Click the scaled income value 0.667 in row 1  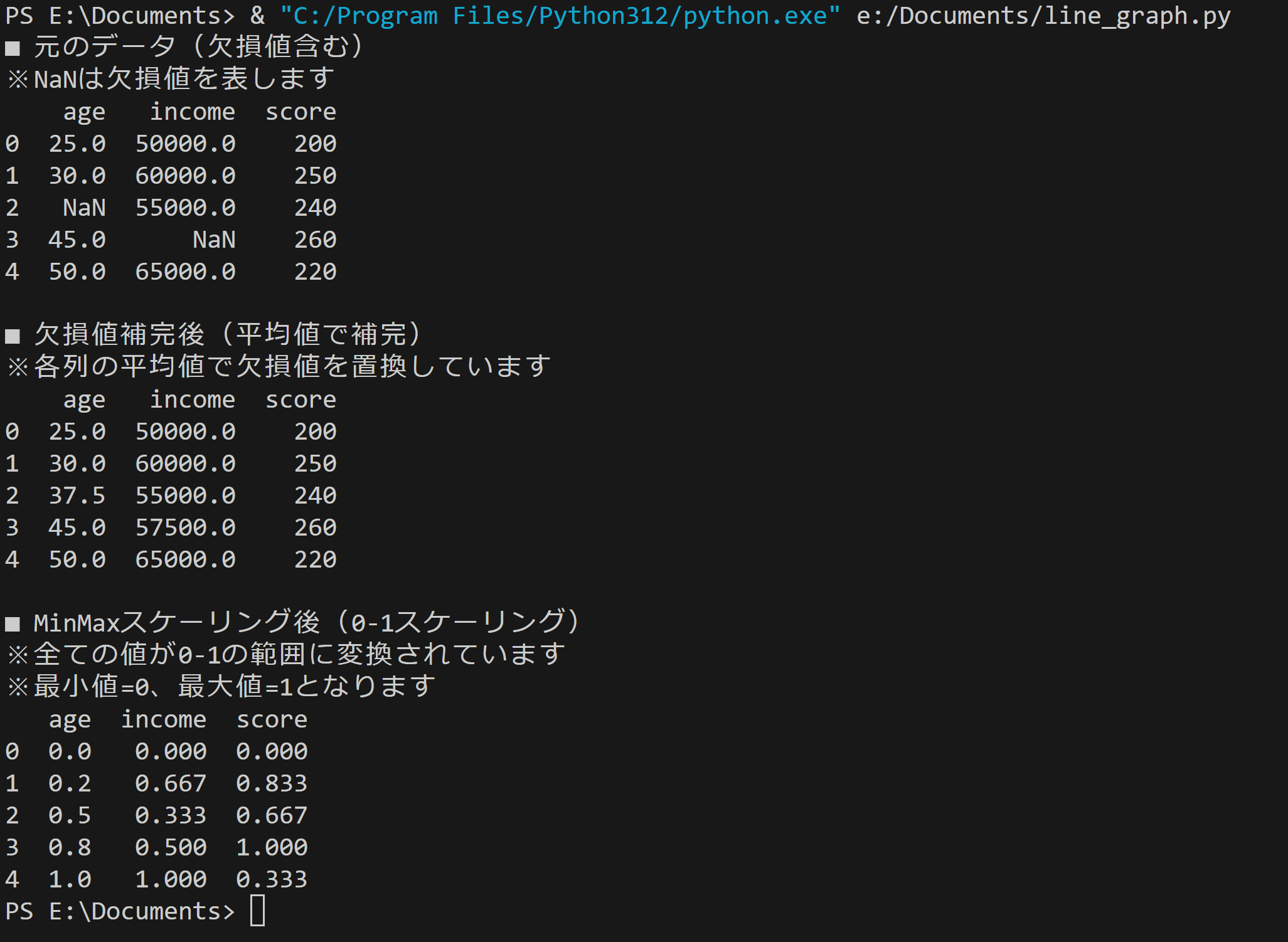[x=171, y=783]
